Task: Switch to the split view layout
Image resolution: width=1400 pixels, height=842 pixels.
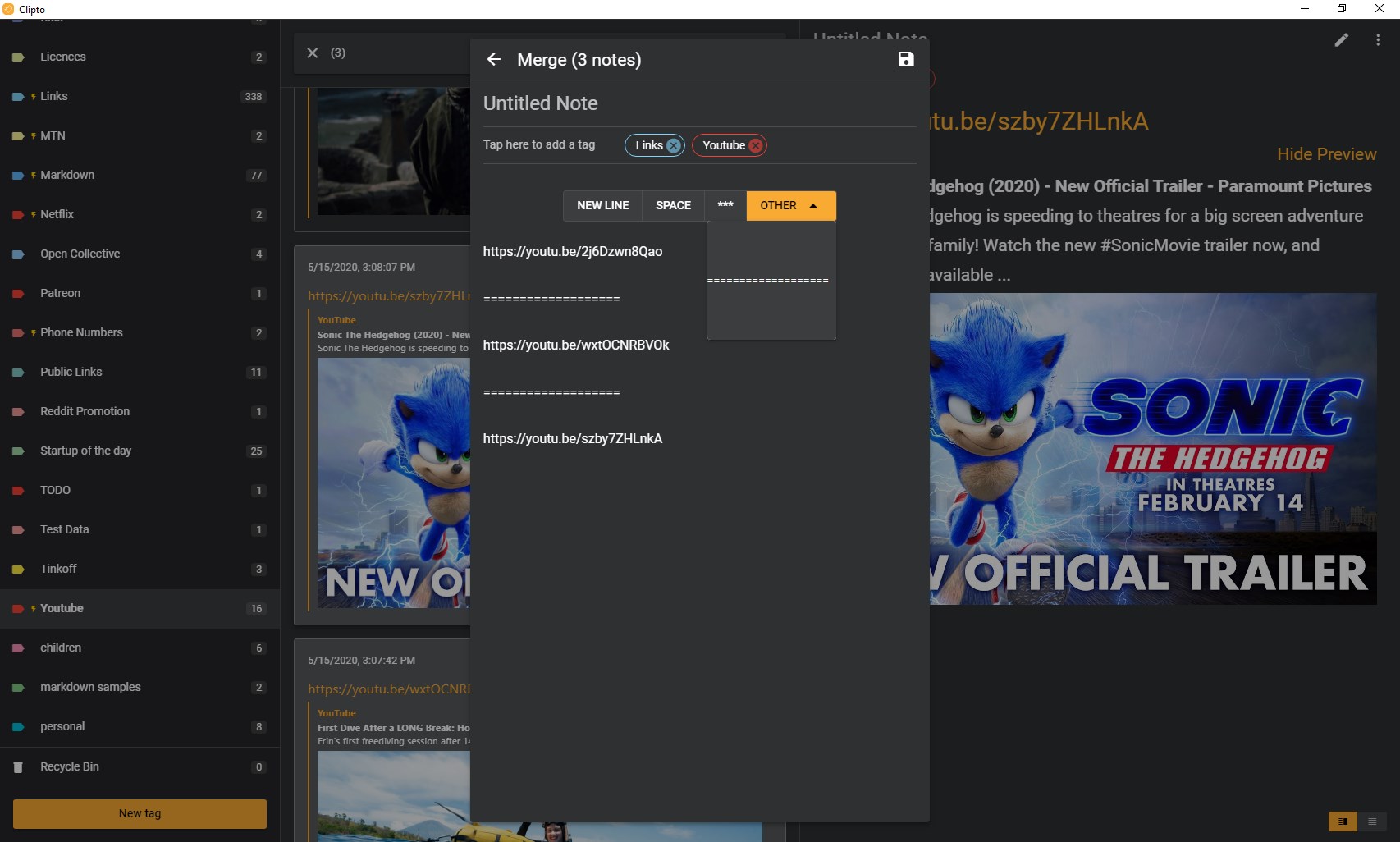Action: 1343,821
